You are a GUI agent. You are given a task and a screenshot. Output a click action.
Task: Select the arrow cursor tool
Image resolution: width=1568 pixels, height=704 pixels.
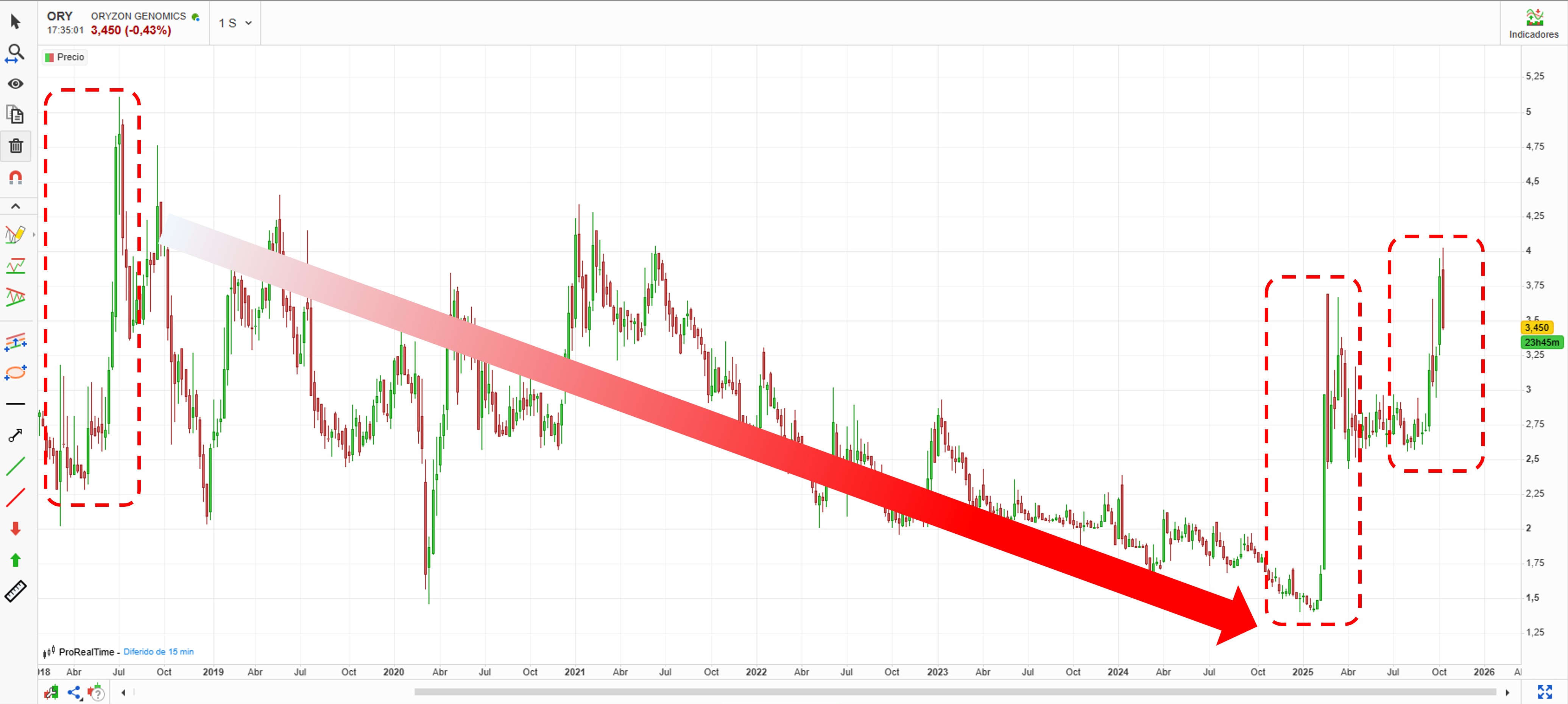(16, 22)
